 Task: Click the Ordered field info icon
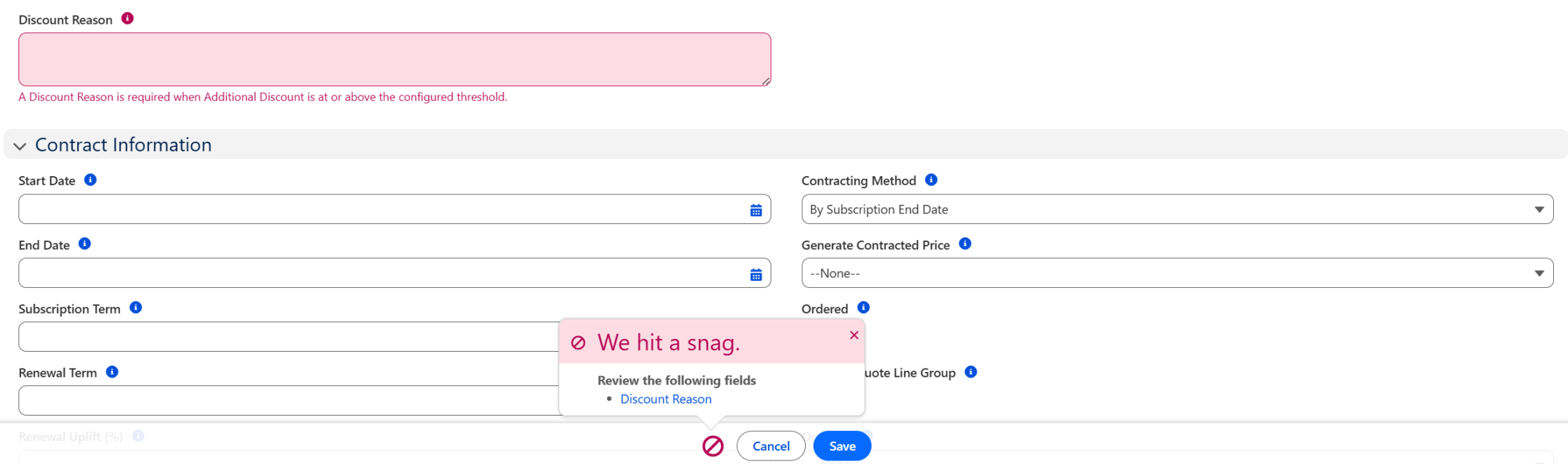tap(863, 307)
